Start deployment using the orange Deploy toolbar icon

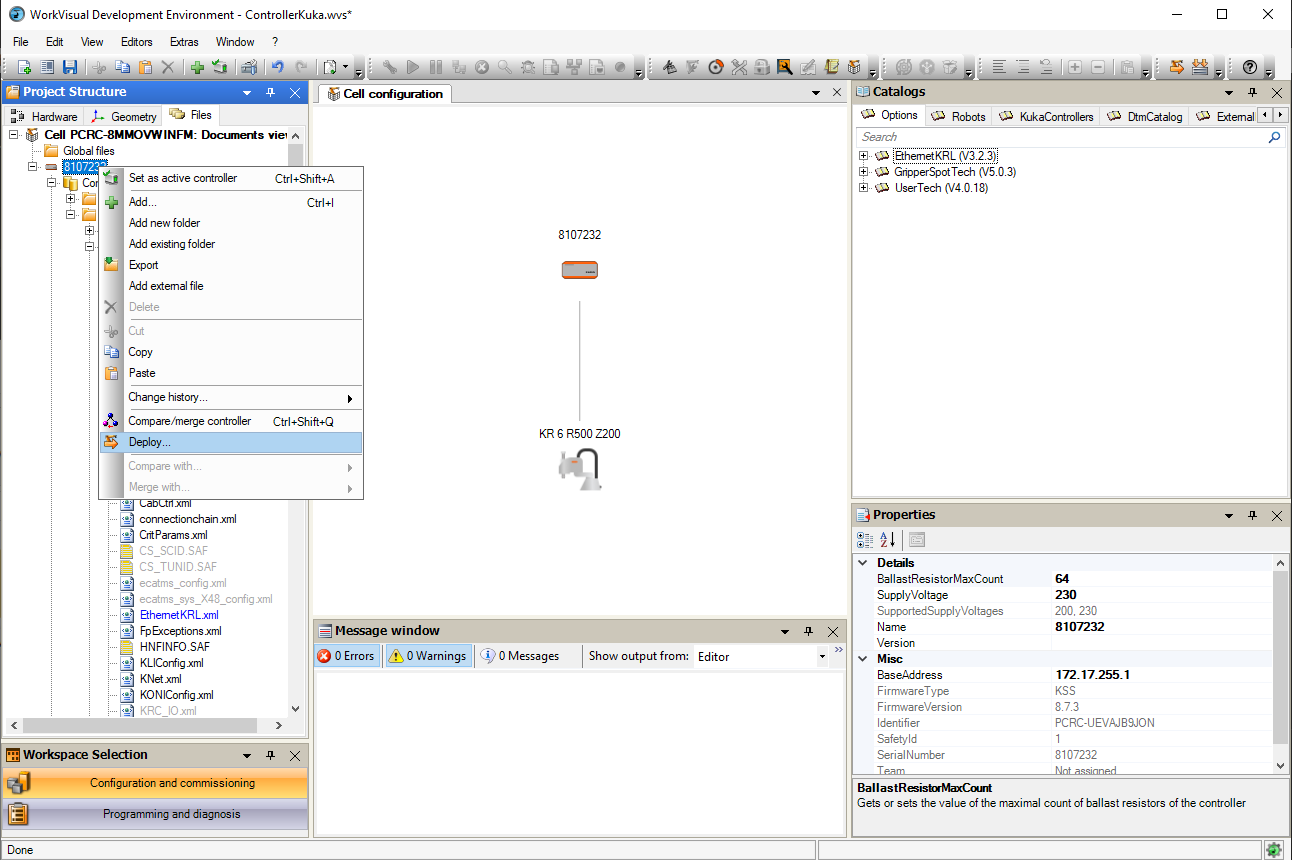[1175, 67]
